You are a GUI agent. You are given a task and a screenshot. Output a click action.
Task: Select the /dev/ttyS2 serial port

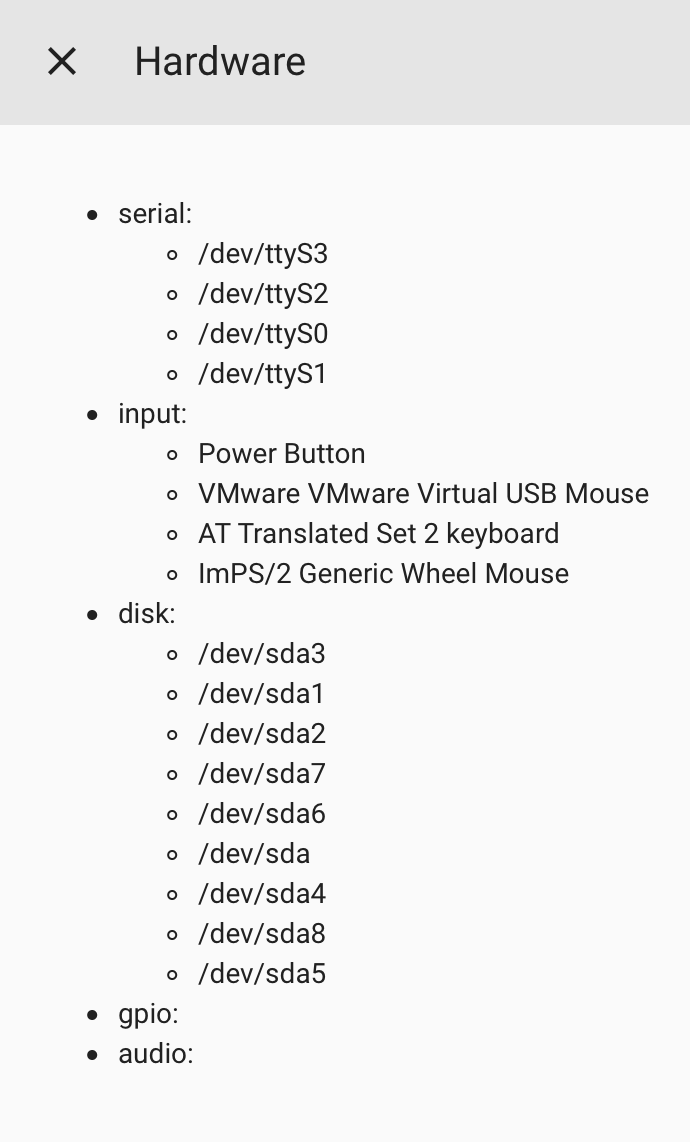pos(262,293)
